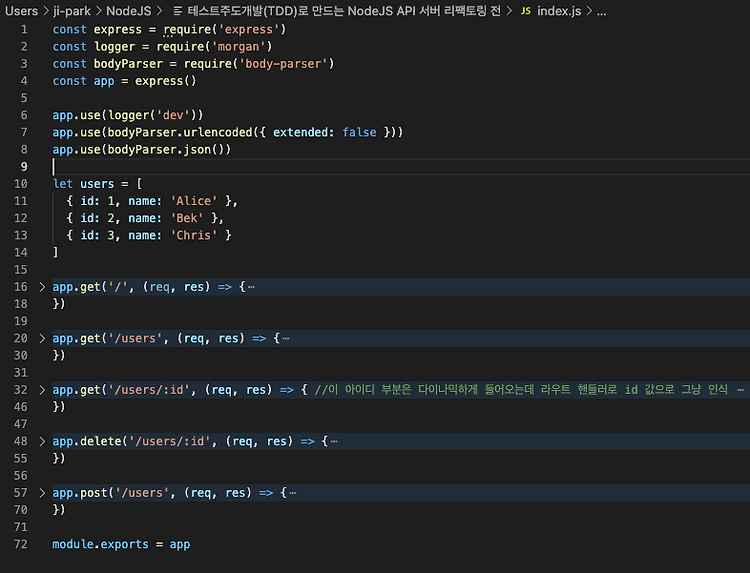Click the '/users' string in app.post
Viewport: 750px width, 573px height.
(x=142, y=493)
